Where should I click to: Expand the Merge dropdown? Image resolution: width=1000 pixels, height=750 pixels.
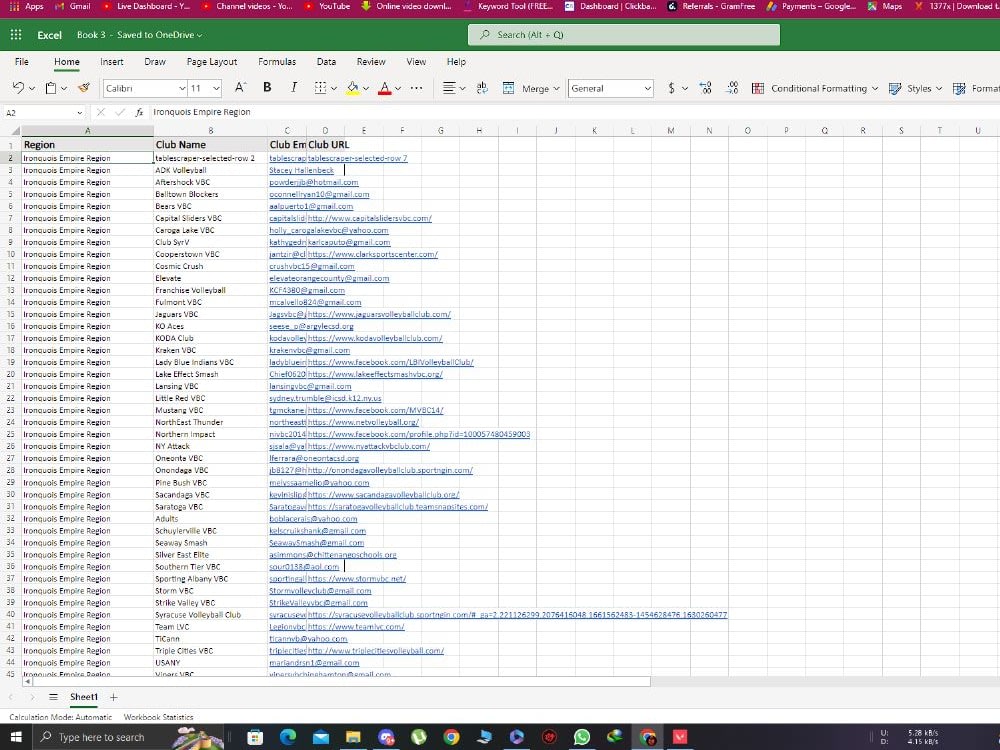[556, 89]
